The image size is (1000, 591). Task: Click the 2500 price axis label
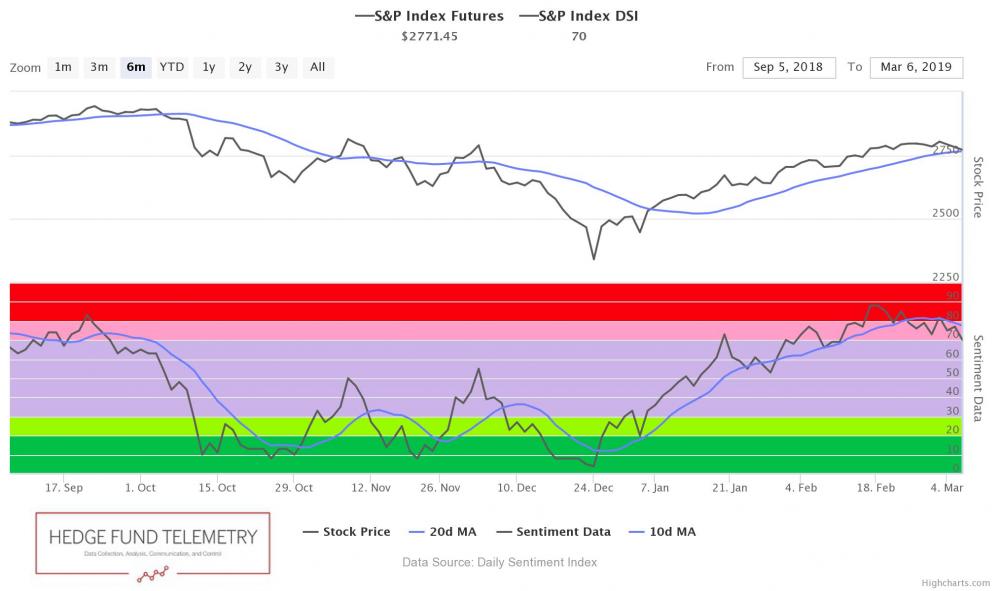coord(946,213)
